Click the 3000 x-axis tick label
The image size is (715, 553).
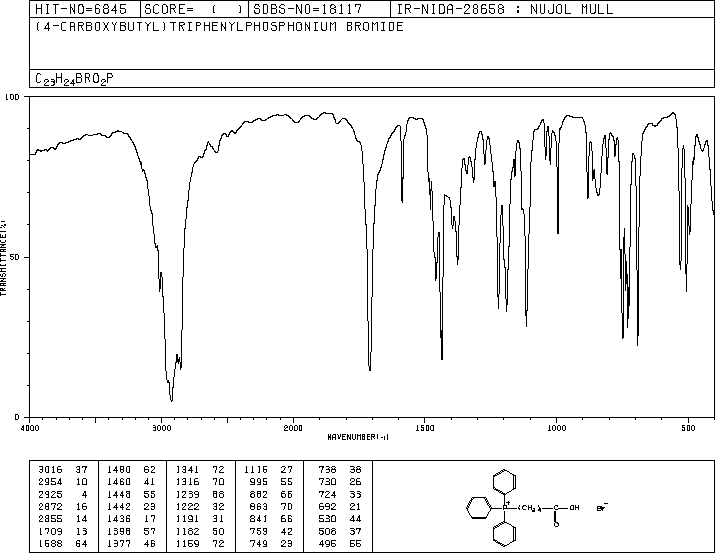[x=161, y=428]
